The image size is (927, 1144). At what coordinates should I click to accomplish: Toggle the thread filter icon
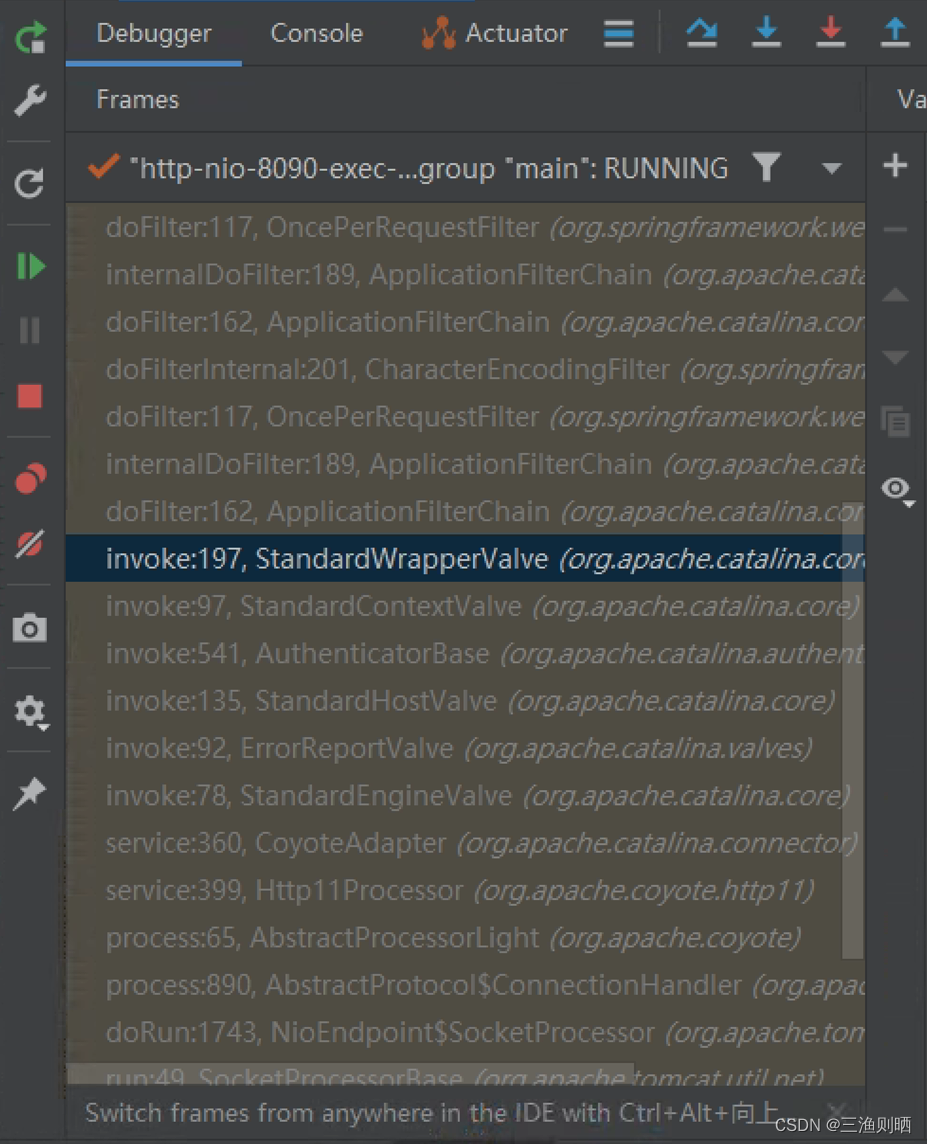[x=767, y=168]
